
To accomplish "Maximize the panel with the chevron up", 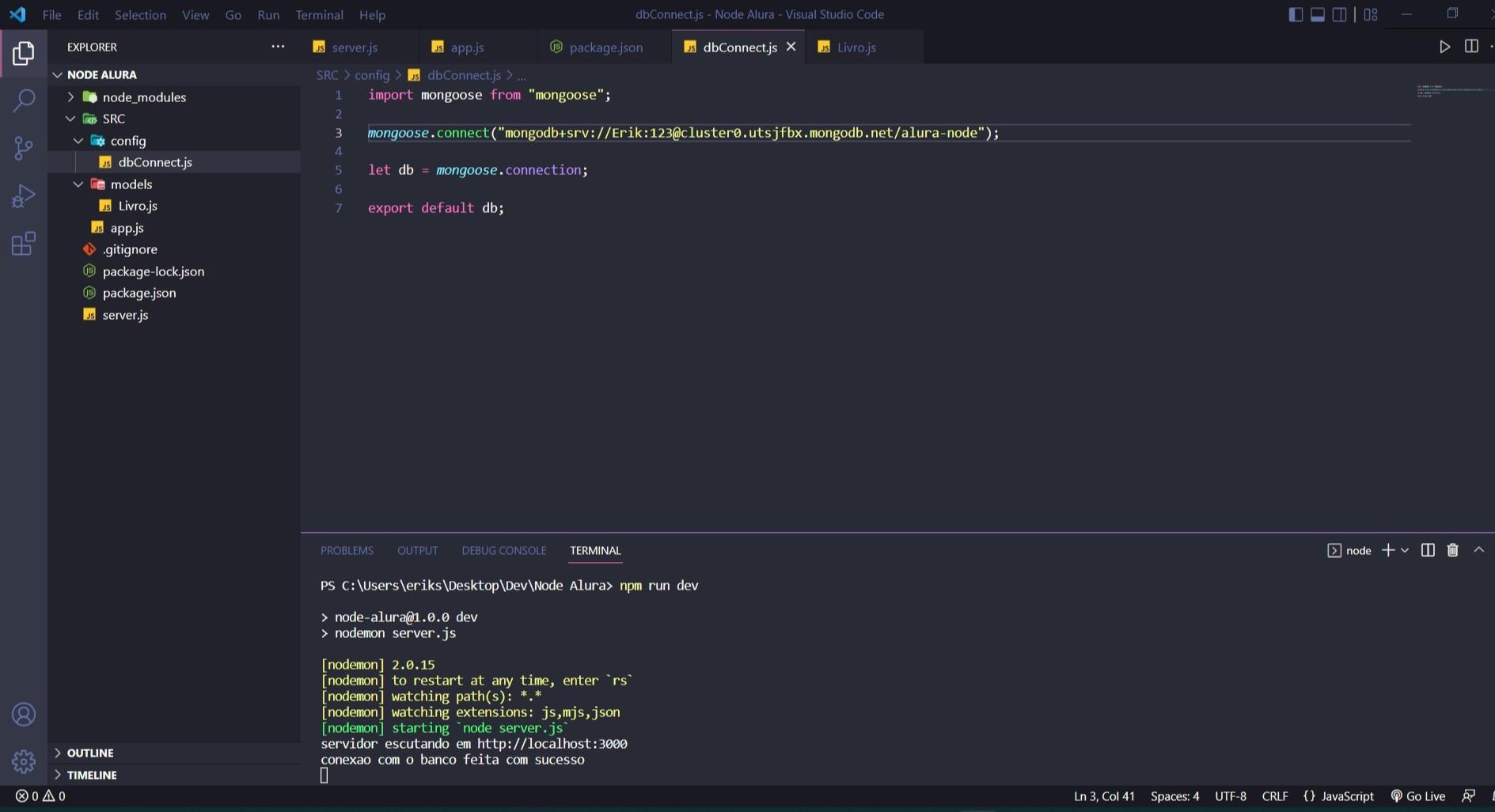I will tap(1478, 550).
